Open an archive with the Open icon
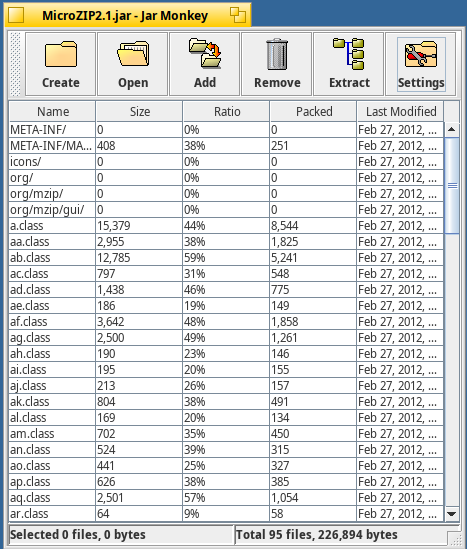 (133, 54)
